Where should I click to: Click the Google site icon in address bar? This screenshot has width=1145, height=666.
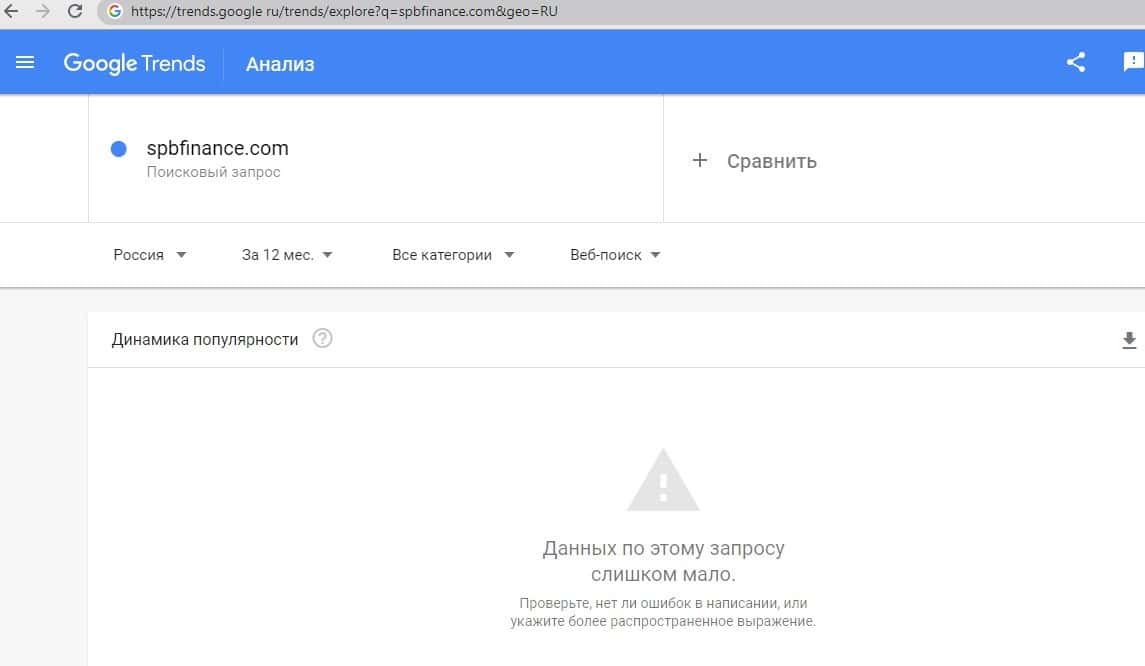pos(114,12)
